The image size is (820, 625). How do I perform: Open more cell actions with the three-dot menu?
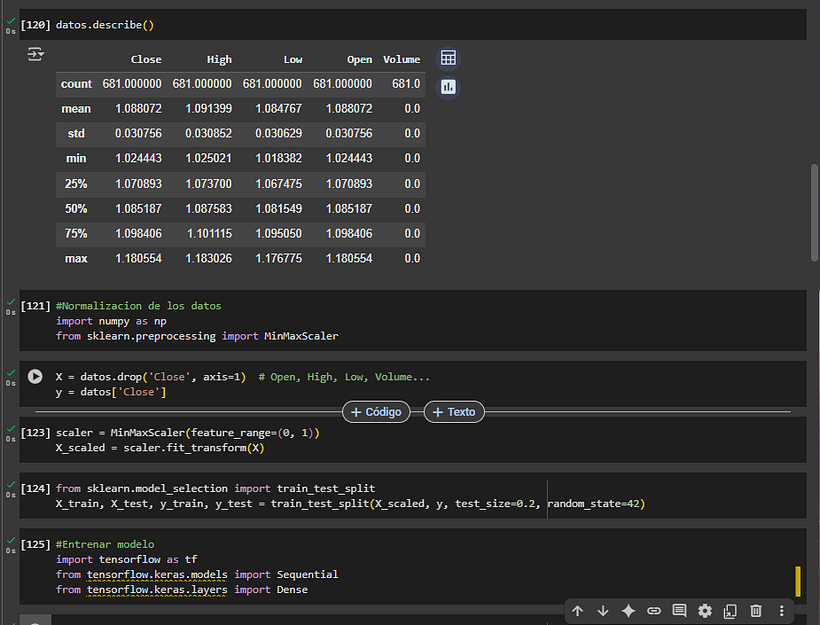(781, 610)
